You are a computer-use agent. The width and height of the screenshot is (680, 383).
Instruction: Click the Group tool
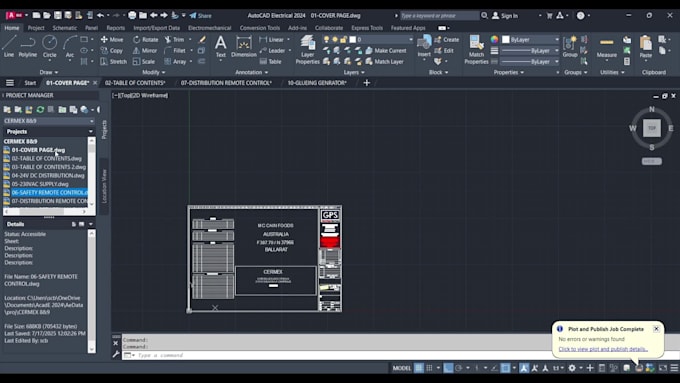point(570,46)
